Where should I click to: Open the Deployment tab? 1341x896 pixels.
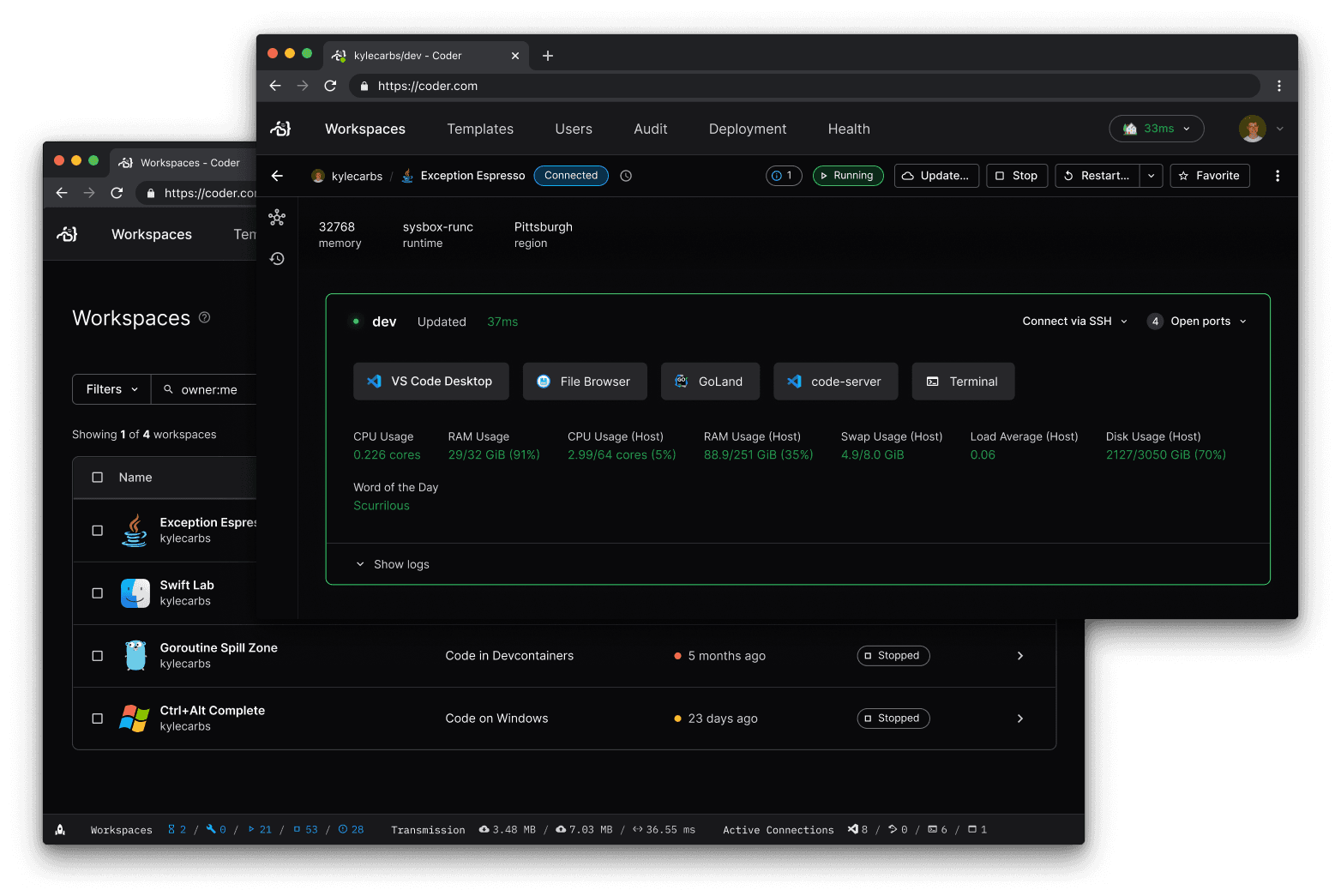(748, 129)
